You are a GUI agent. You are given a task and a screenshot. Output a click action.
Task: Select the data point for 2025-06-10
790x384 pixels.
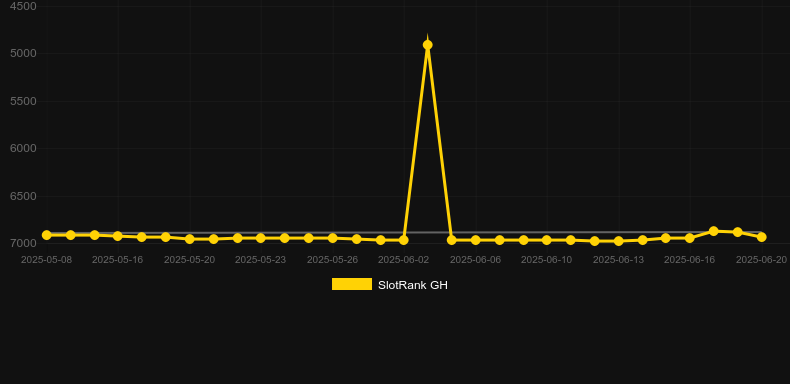547,240
